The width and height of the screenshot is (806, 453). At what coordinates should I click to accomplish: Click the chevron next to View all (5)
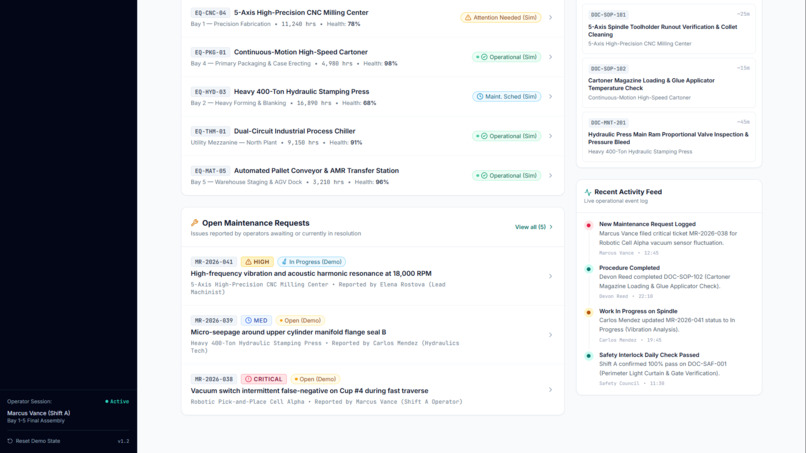[x=551, y=227]
